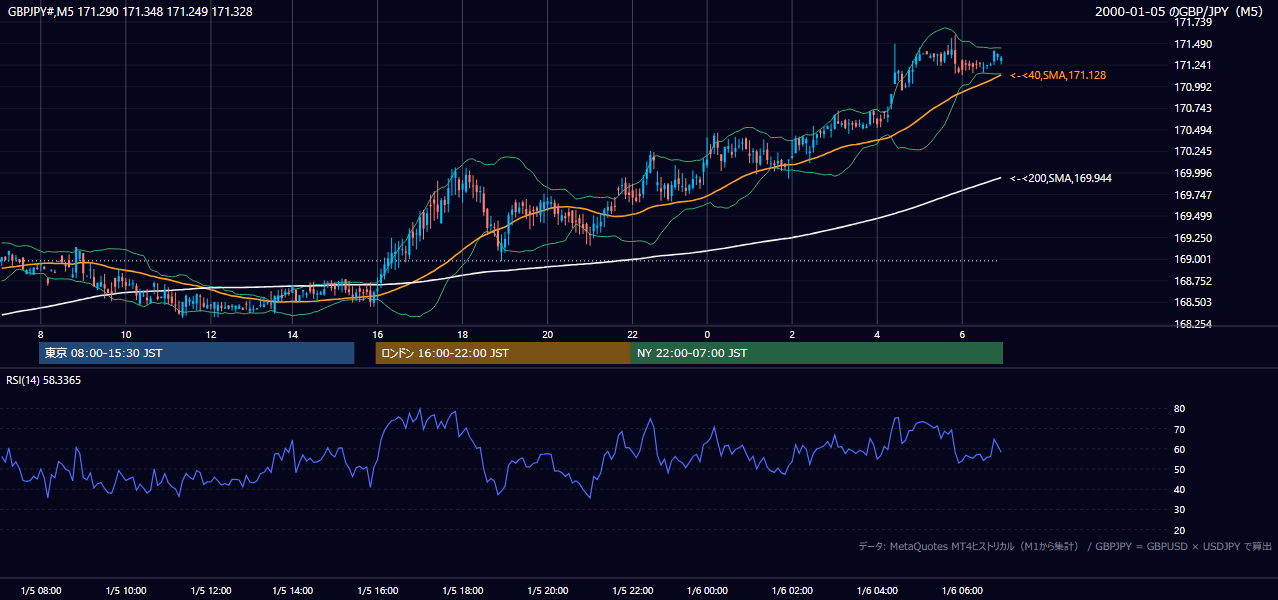Click the 1/6 00:00 bottom time label
This screenshot has width=1278, height=600.
(x=707, y=591)
